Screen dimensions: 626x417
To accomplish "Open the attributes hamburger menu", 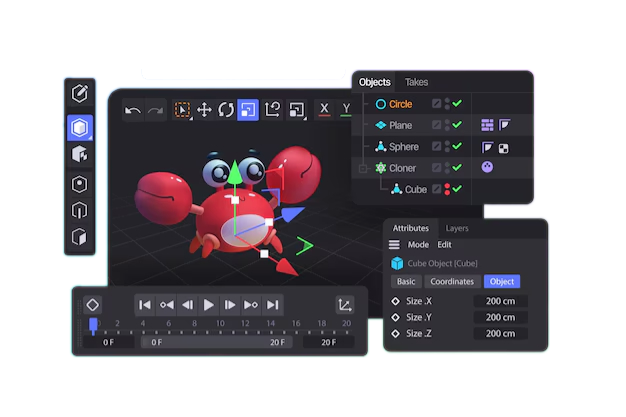I will point(394,244).
